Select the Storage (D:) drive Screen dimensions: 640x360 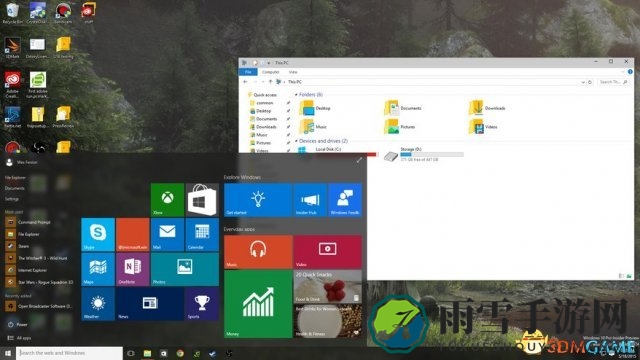tap(424, 155)
